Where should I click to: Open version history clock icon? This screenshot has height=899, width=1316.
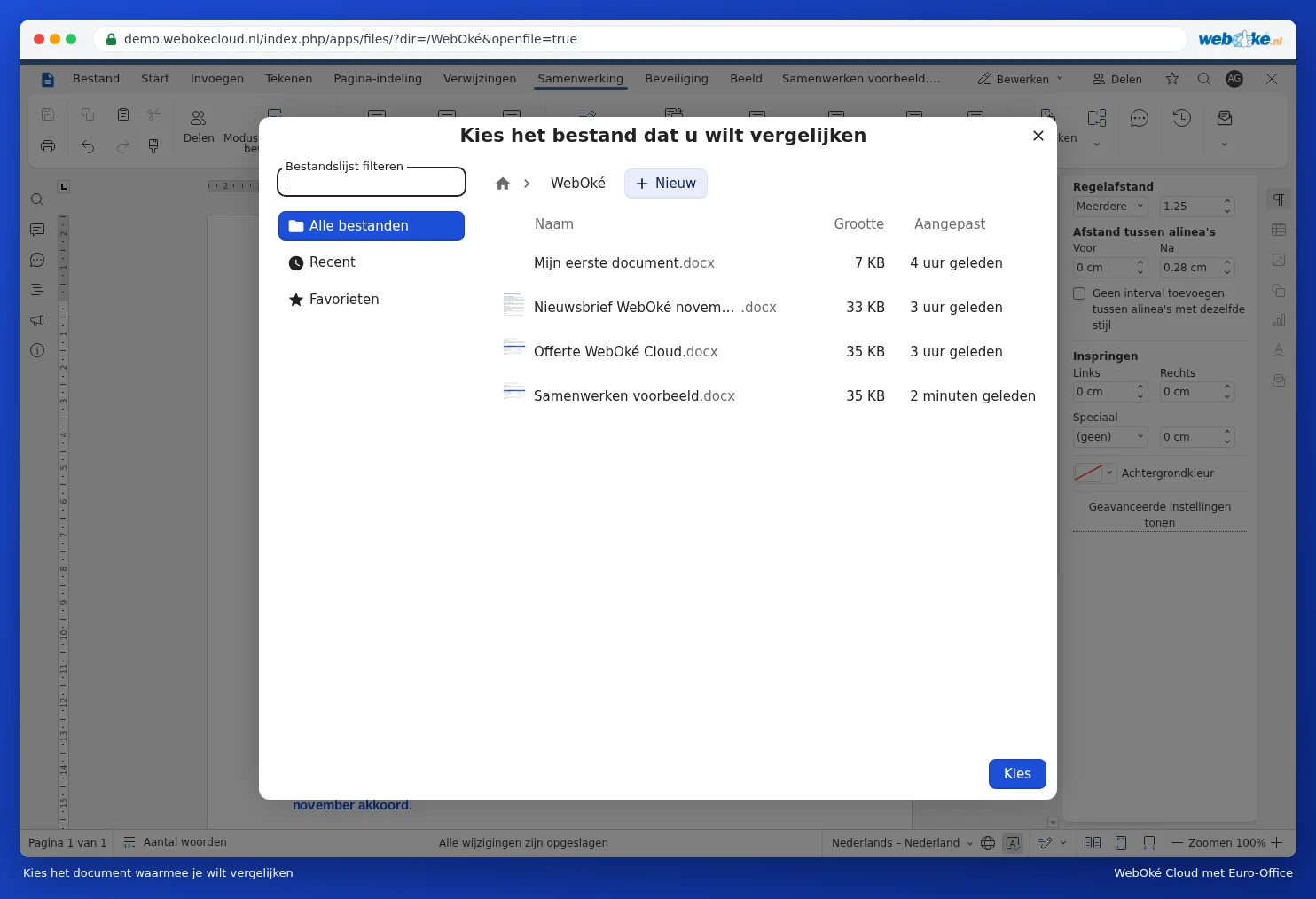1182,118
